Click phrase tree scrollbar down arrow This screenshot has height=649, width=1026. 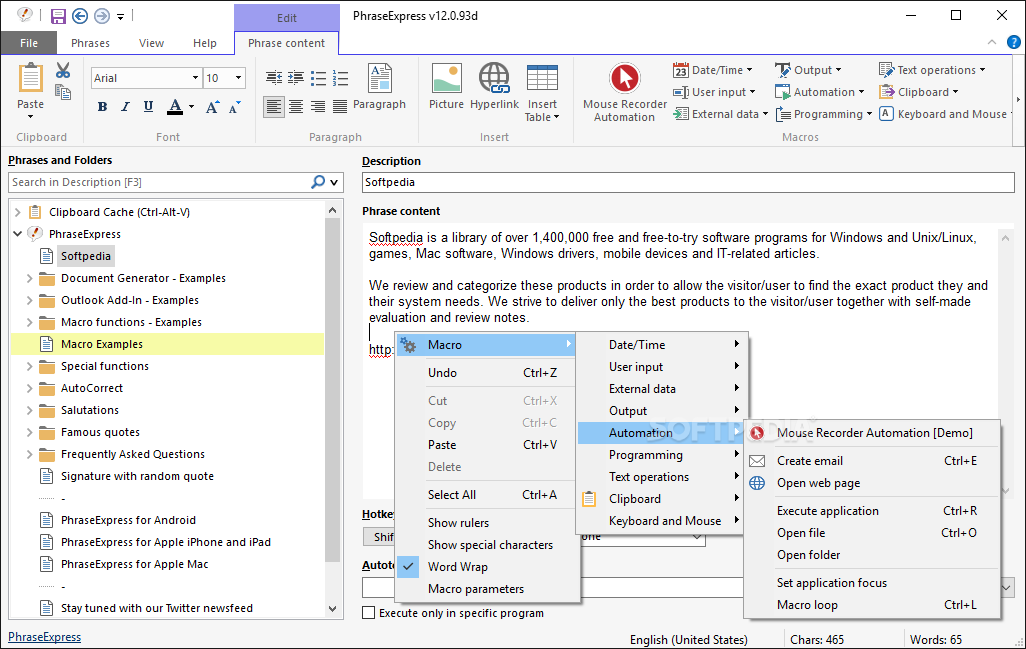(x=332, y=608)
